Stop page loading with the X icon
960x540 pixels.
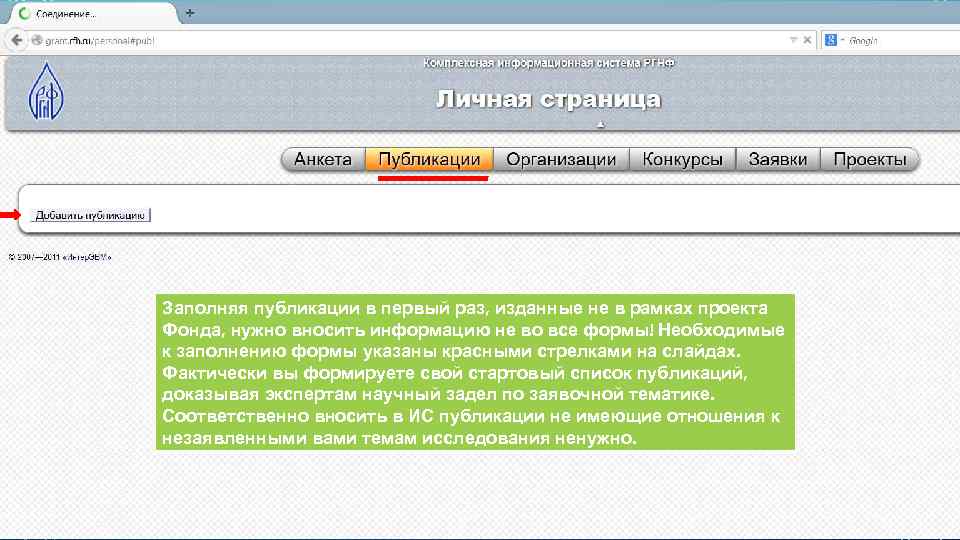point(807,40)
